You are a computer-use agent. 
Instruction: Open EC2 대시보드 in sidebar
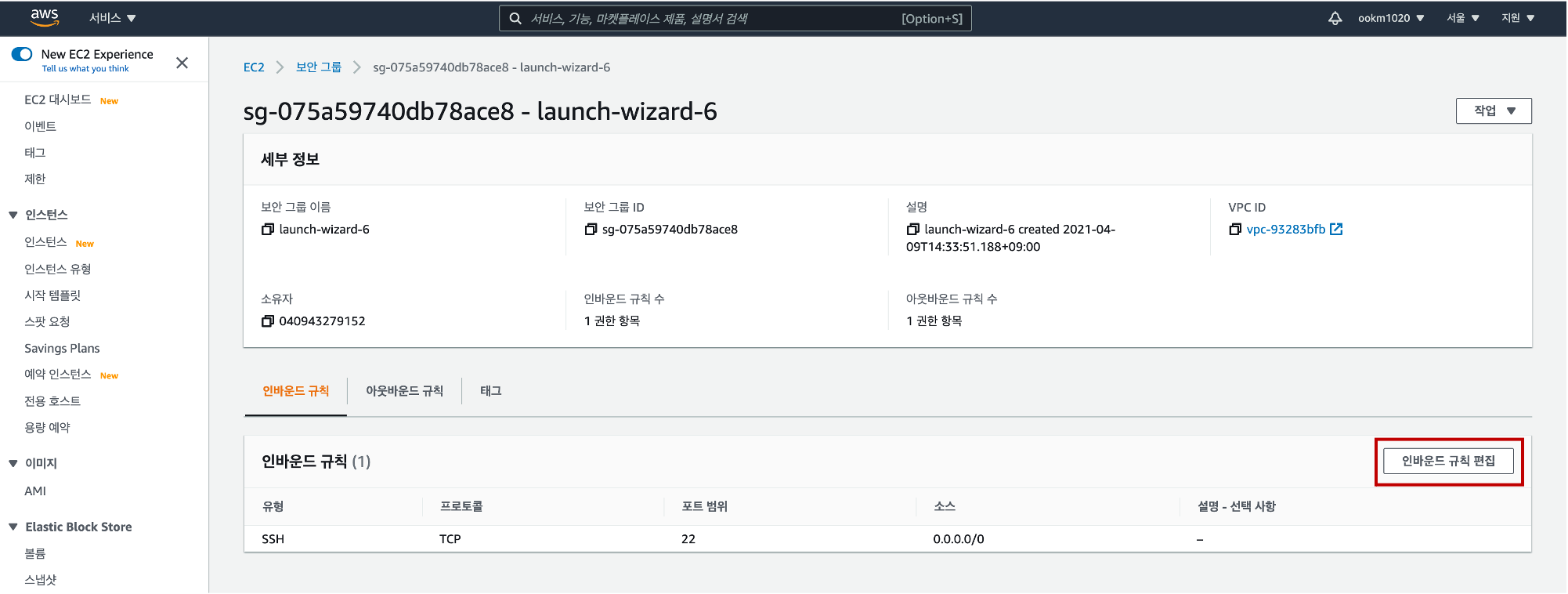click(x=58, y=100)
